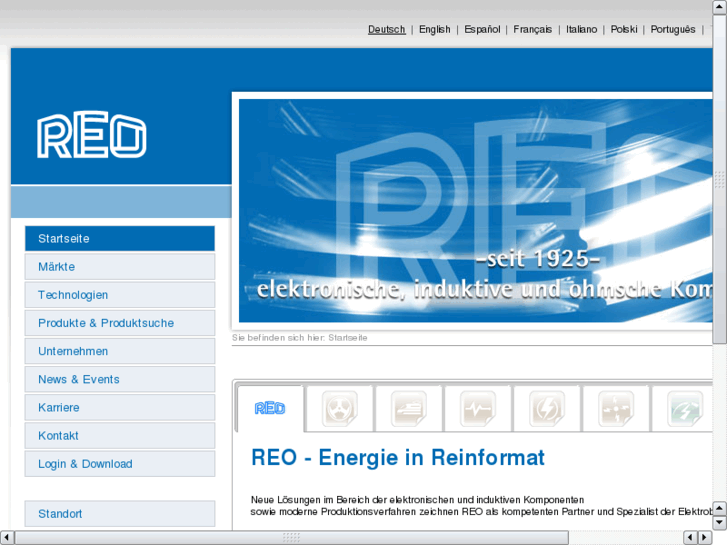Switch language to English
This screenshot has width=727, height=545.
(x=434, y=29)
